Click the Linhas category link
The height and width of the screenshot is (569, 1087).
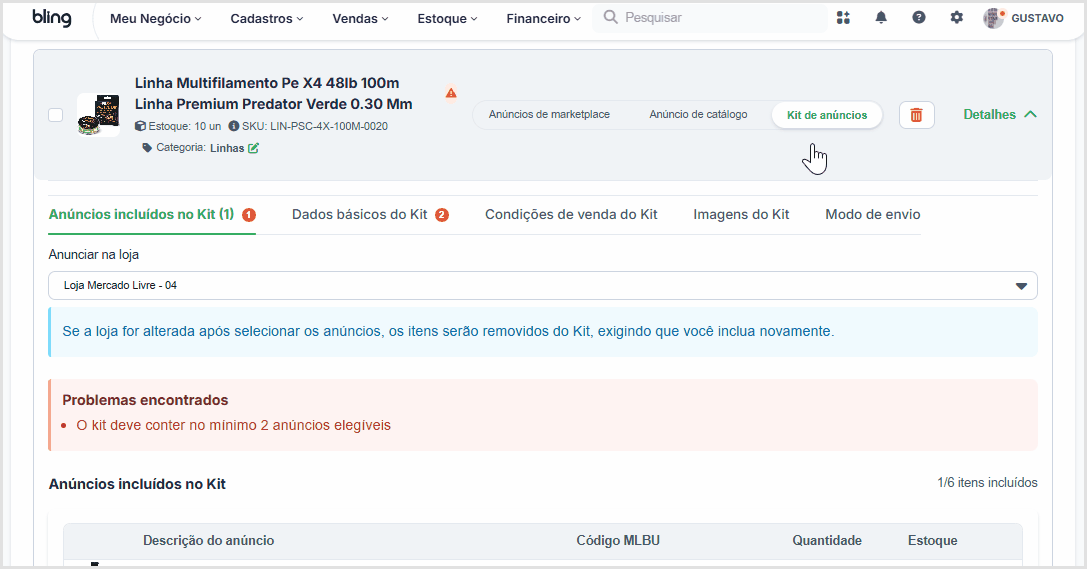click(x=227, y=148)
